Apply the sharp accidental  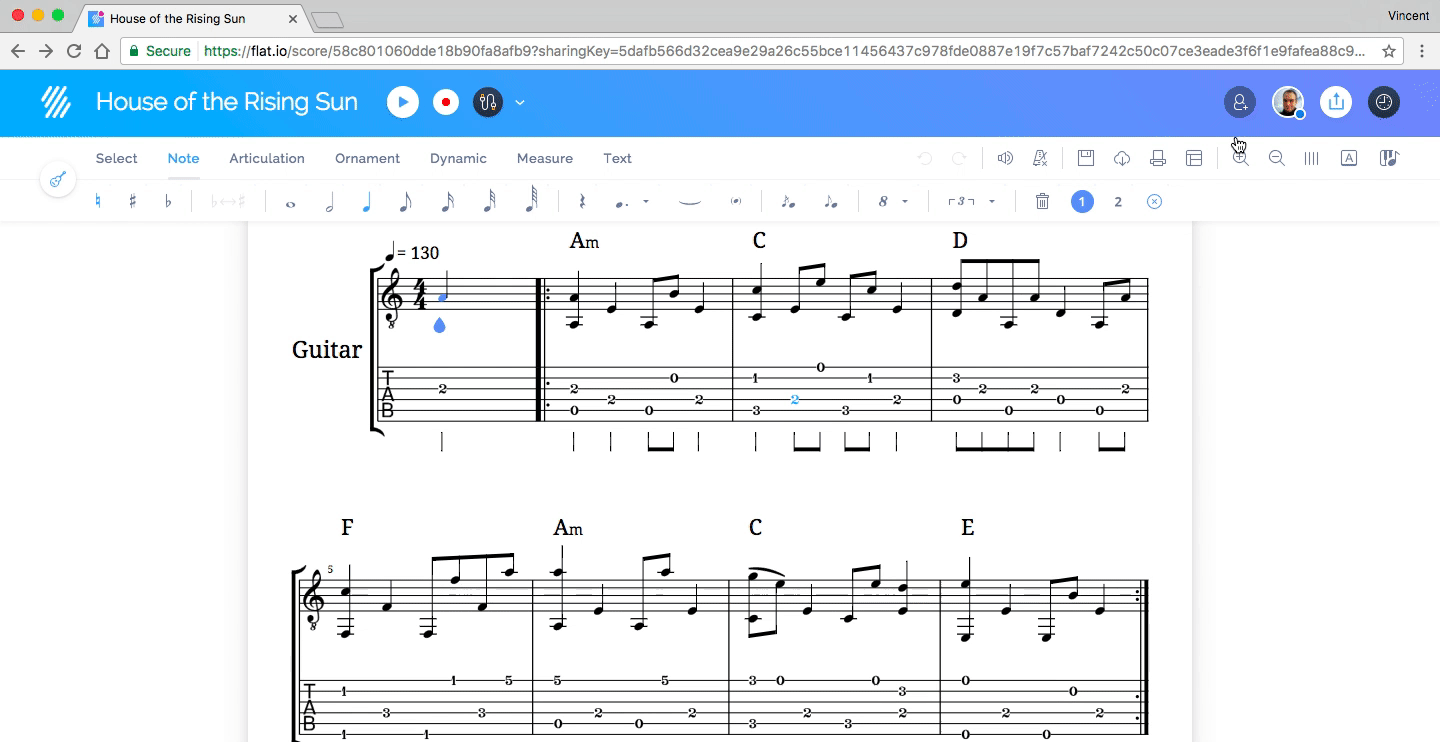(132, 201)
